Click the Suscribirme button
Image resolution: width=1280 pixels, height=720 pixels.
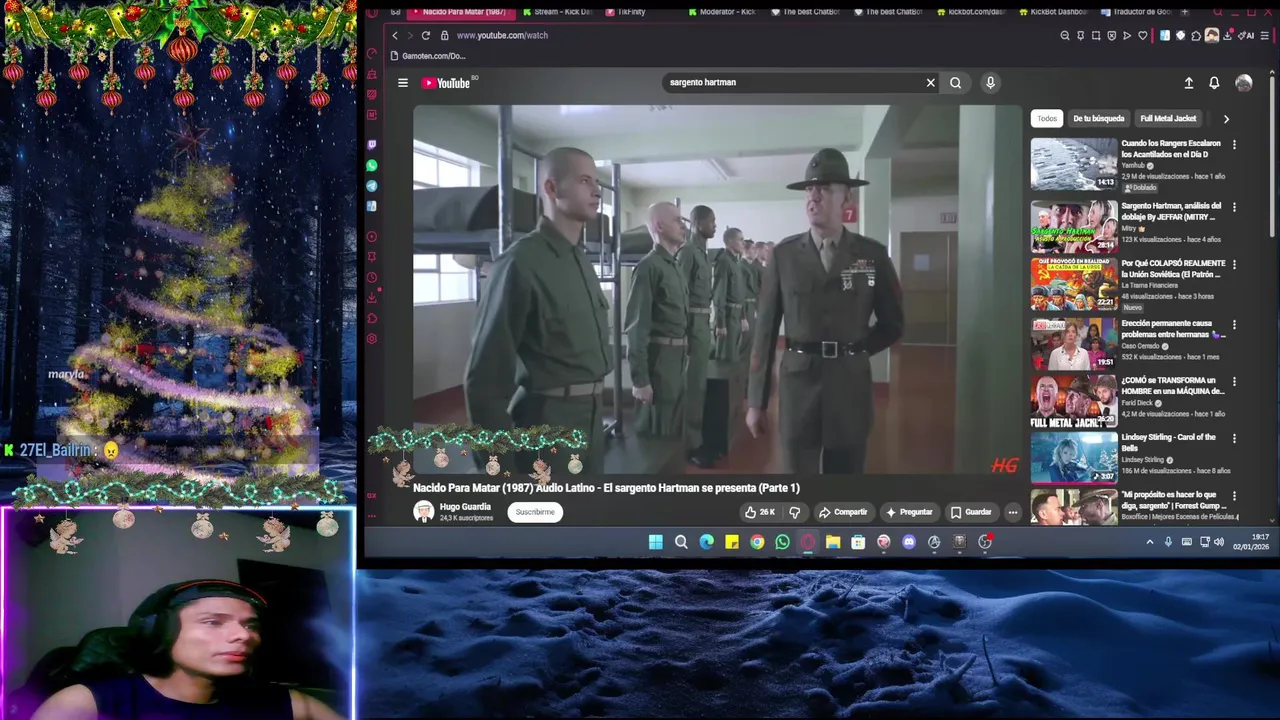tap(535, 512)
